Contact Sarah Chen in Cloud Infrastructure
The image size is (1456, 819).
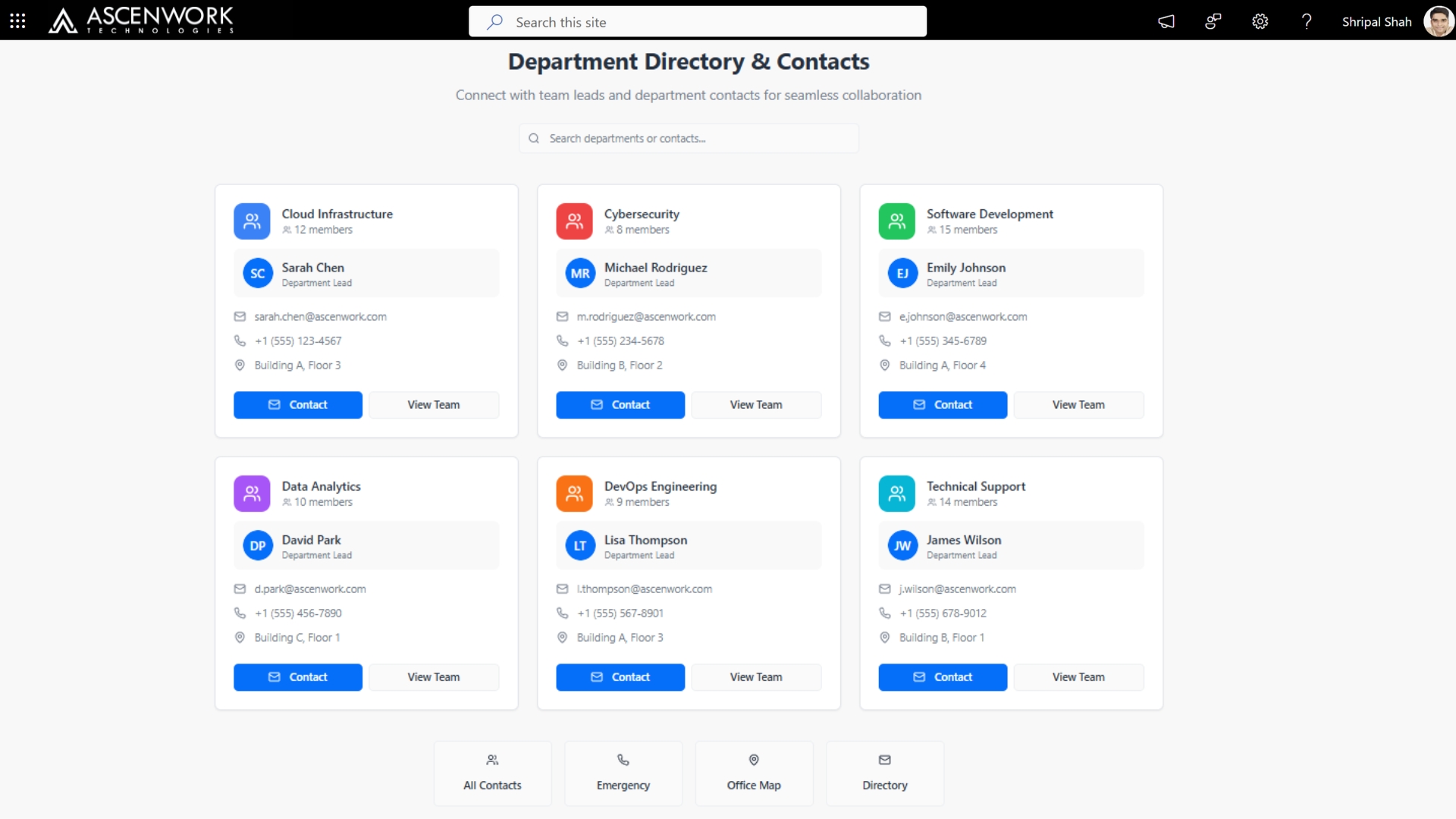click(x=297, y=405)
